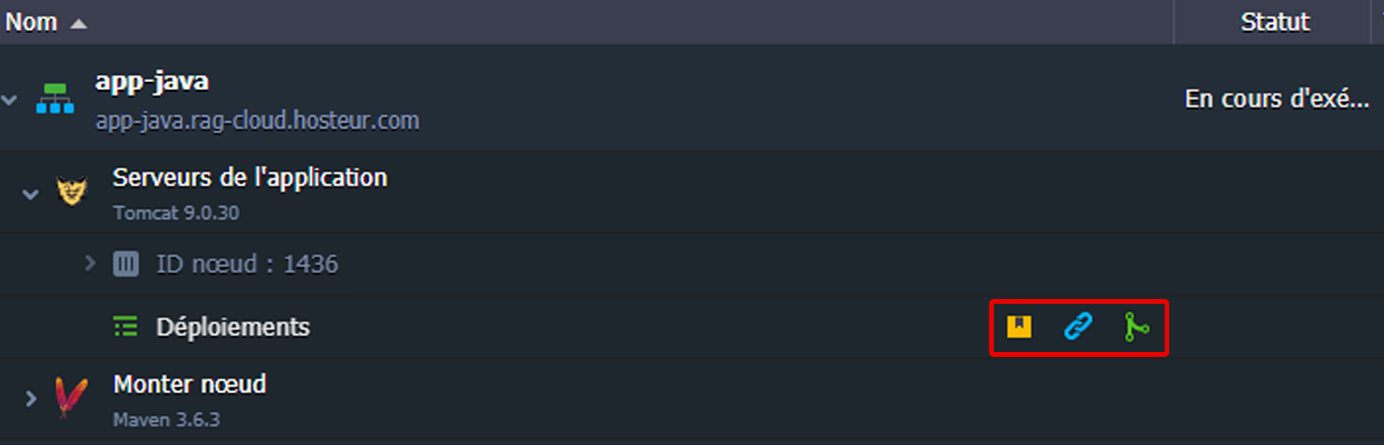Click the Maven feather icon

click(71, 397)
